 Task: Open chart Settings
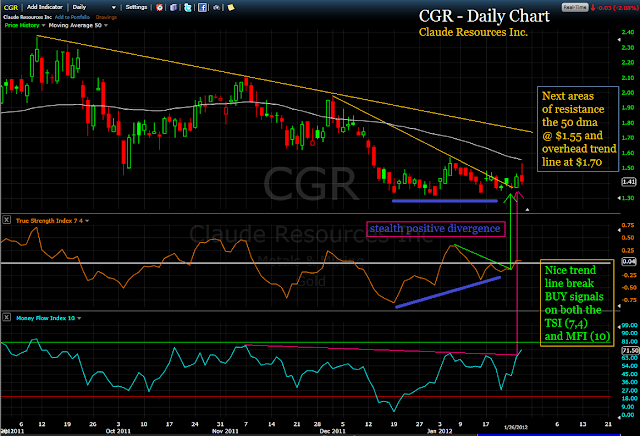click(136, 7)
